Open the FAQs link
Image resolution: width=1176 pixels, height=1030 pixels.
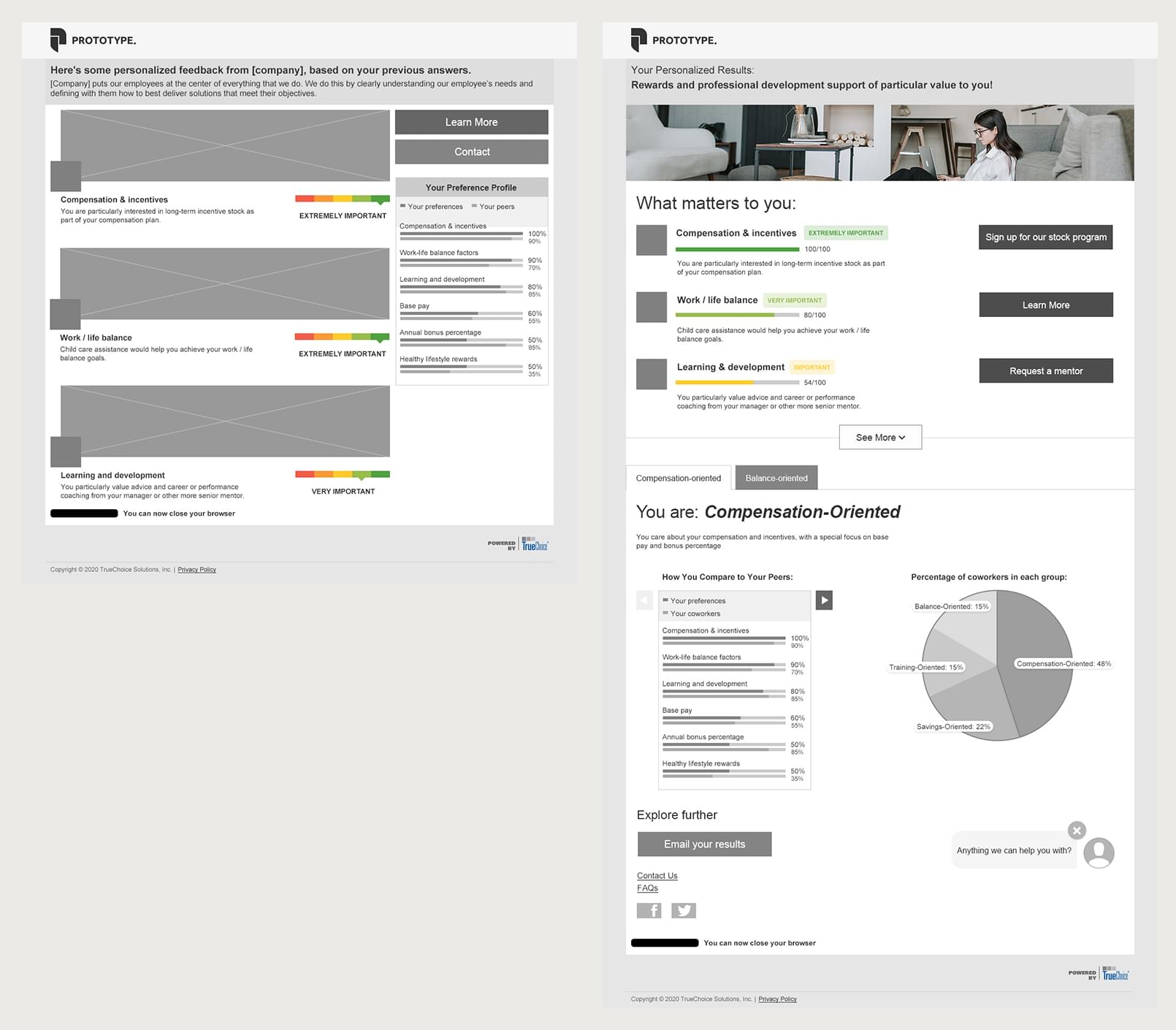click(647, 888)
